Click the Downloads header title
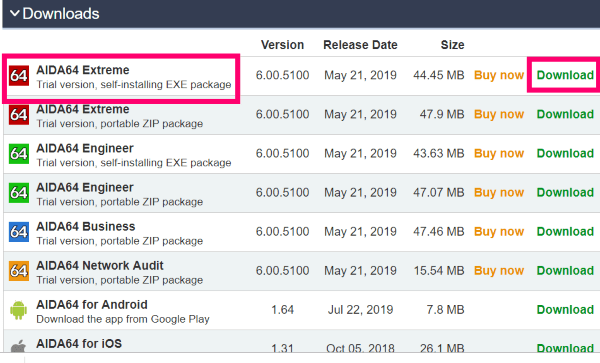This screenshot has height=363, width=600. pyautogui.click(x=61, y=14)
